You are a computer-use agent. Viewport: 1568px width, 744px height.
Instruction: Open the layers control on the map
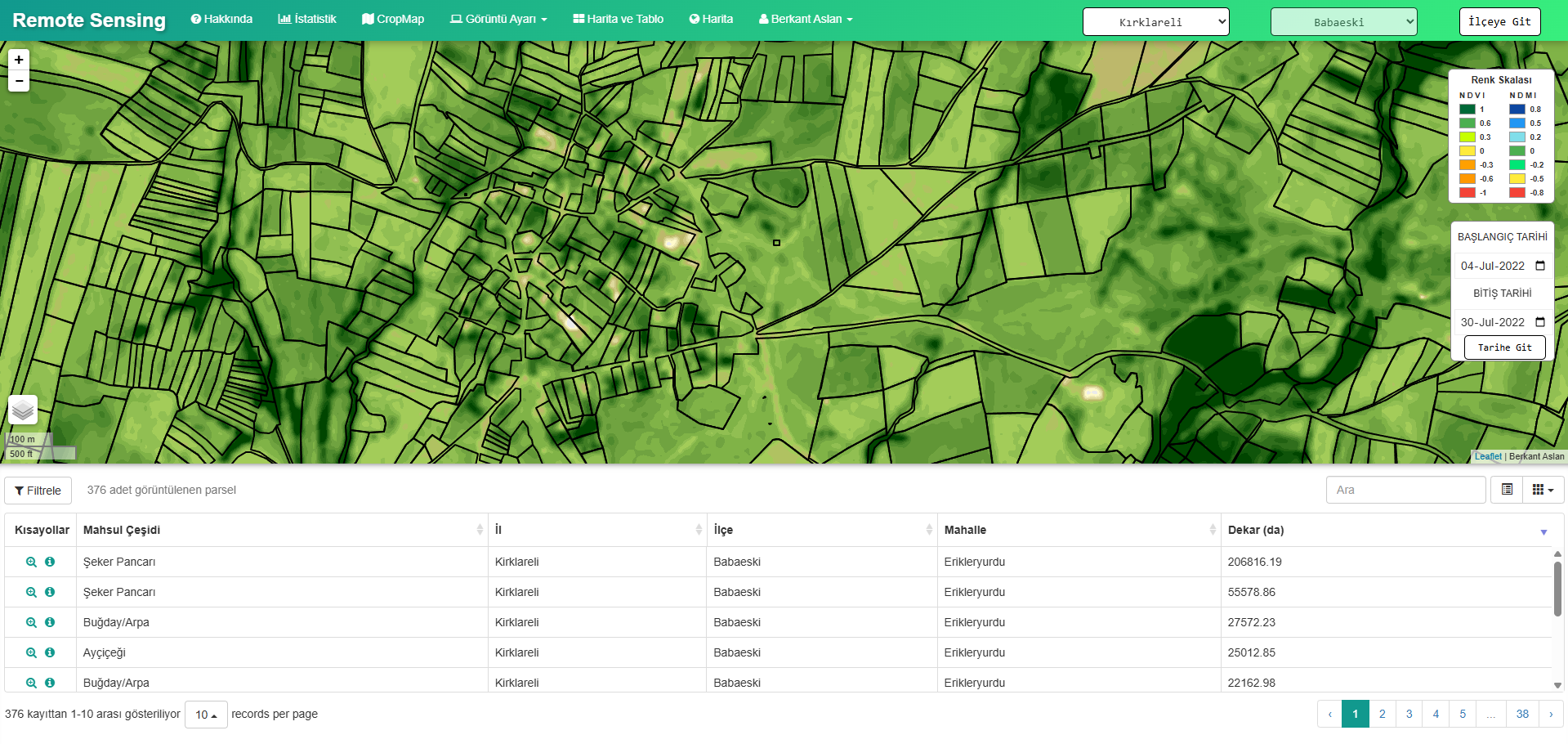22,410
